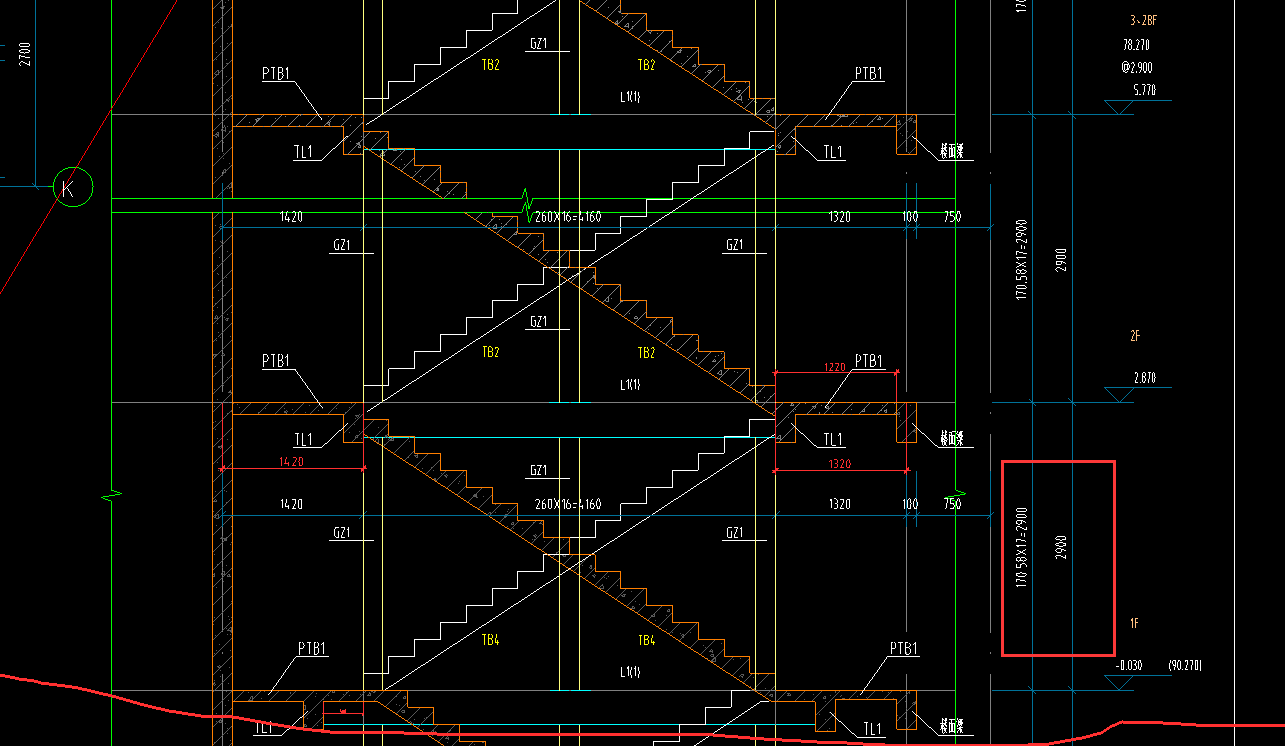Select the 楼面梁 label at the 2.870 floor level
Screen dimensions: 1285x746
[x=950, y=439]
